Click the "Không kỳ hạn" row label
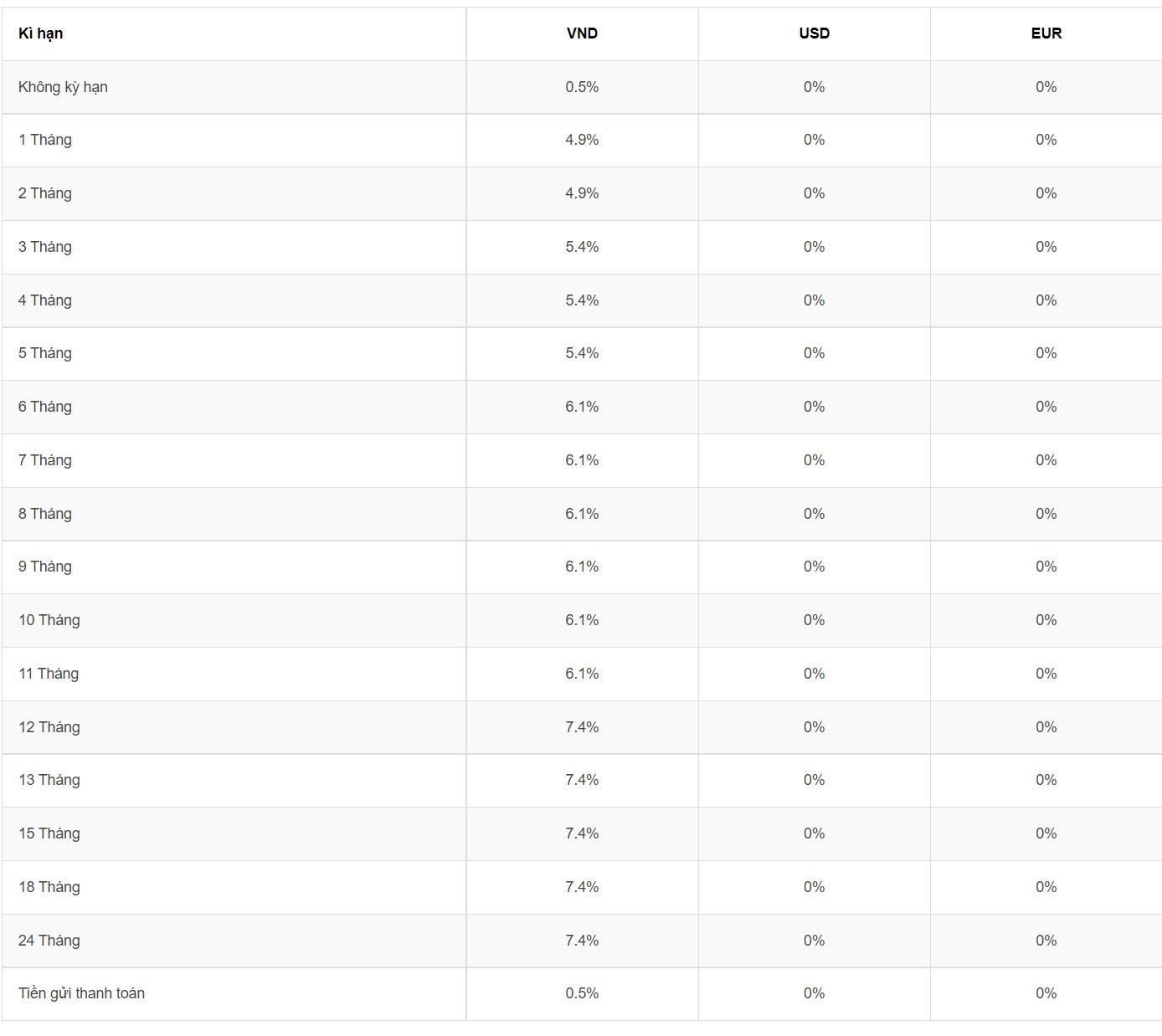 (x=63, y=87)
